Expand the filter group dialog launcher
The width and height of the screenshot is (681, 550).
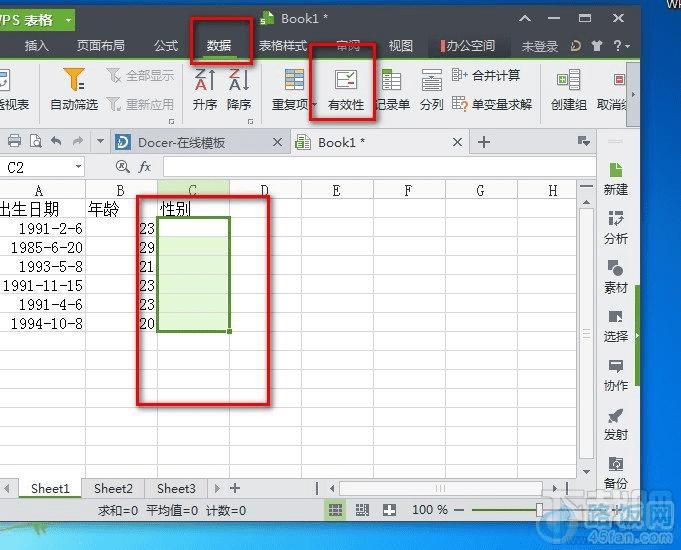[172, 122]
